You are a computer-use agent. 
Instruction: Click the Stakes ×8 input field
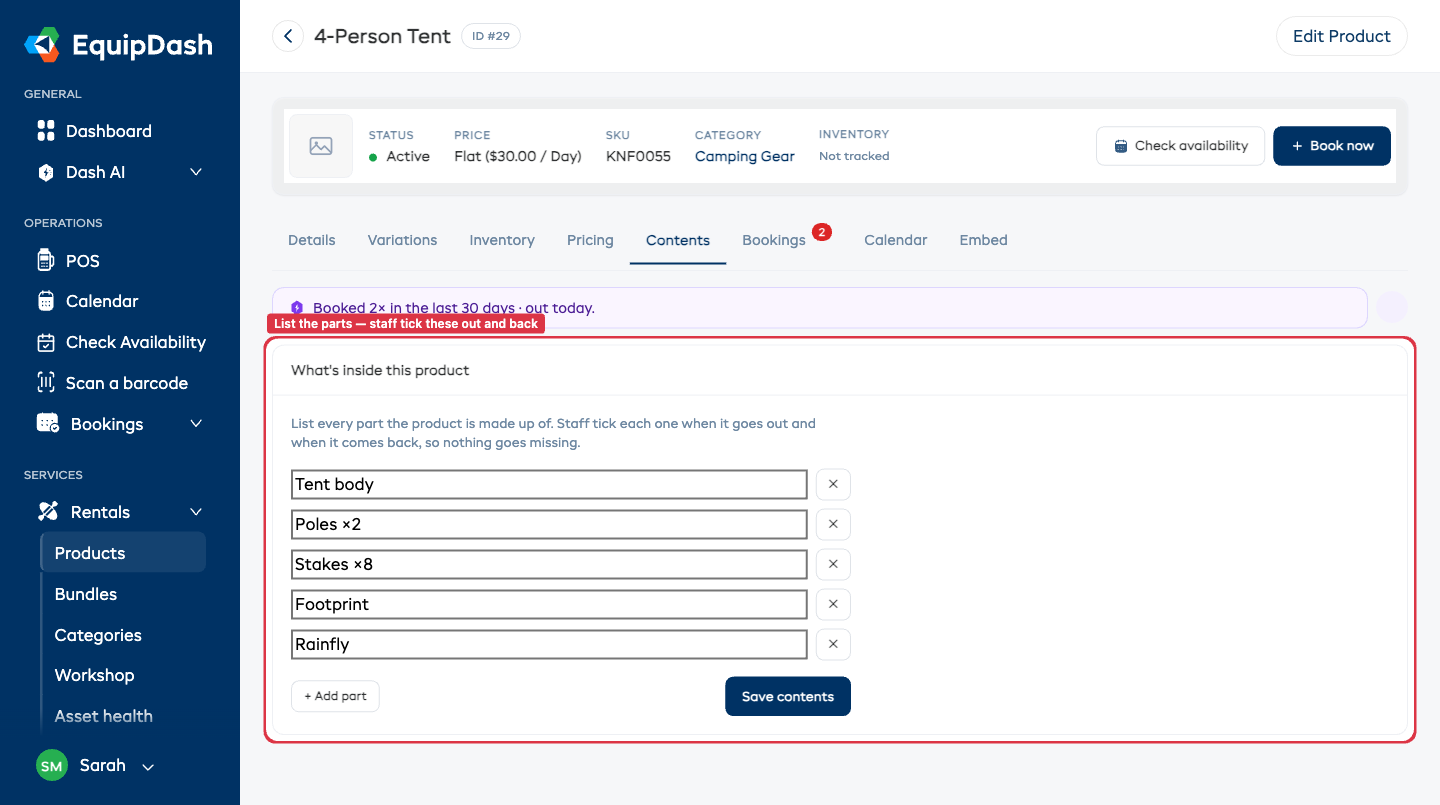(x=549, y=564)
